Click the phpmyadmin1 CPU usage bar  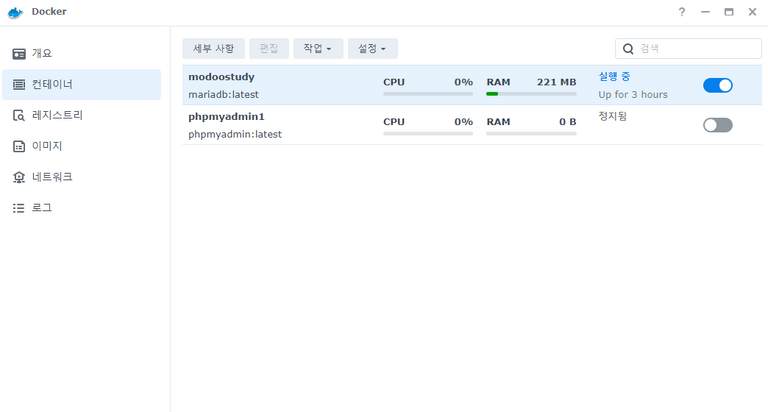tap(428, 133)
